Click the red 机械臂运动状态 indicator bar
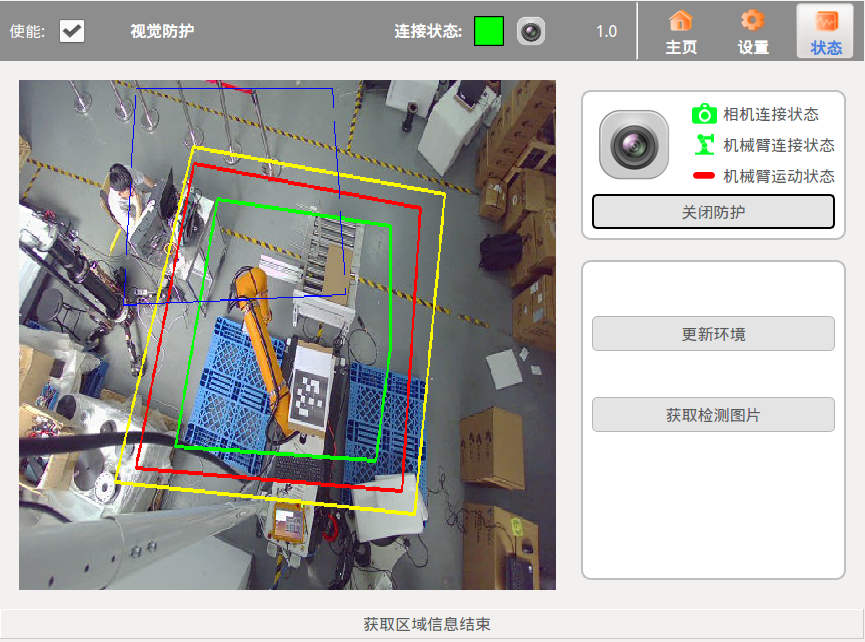Image resolution: width=865 pixels, height=642 pixels. tap(704, 177)
